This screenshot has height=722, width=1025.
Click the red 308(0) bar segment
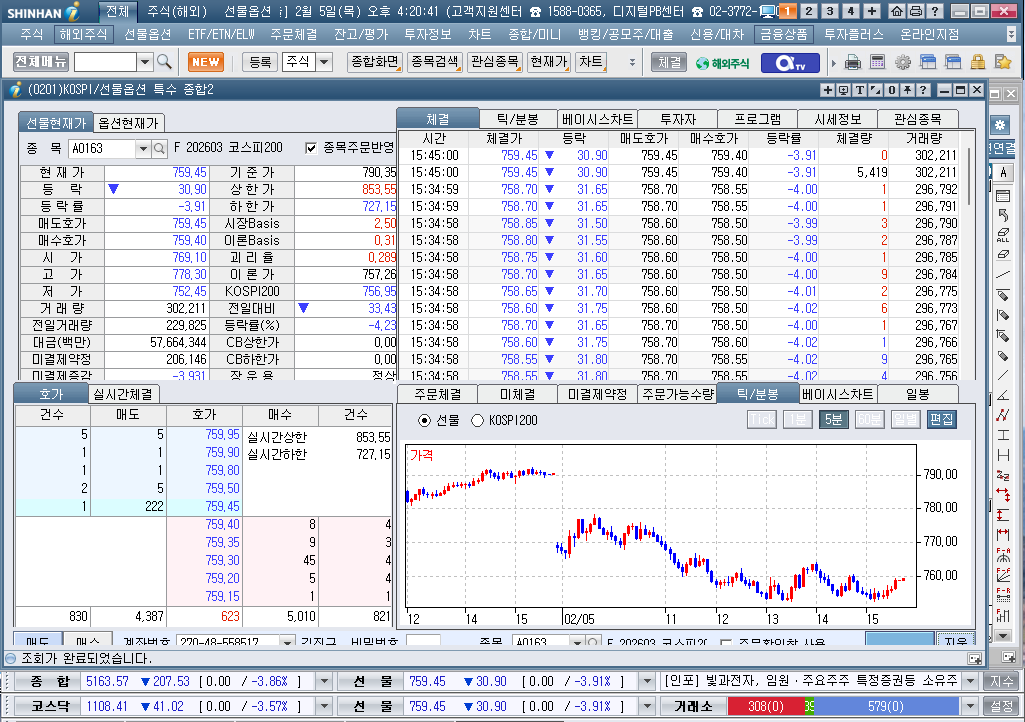(765, 706)
